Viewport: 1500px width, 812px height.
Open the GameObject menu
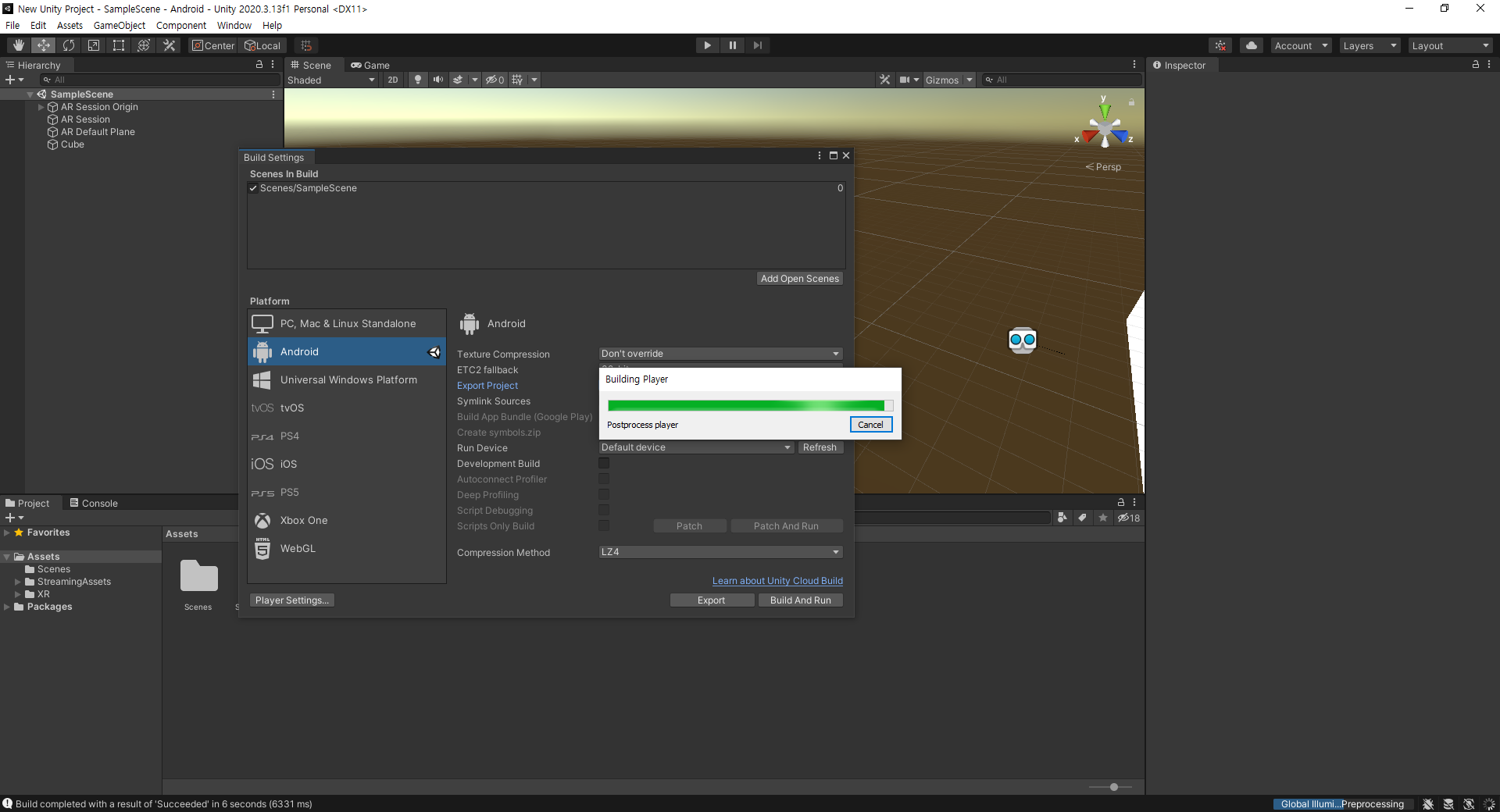pyautogui.click(x=120, y=25)
